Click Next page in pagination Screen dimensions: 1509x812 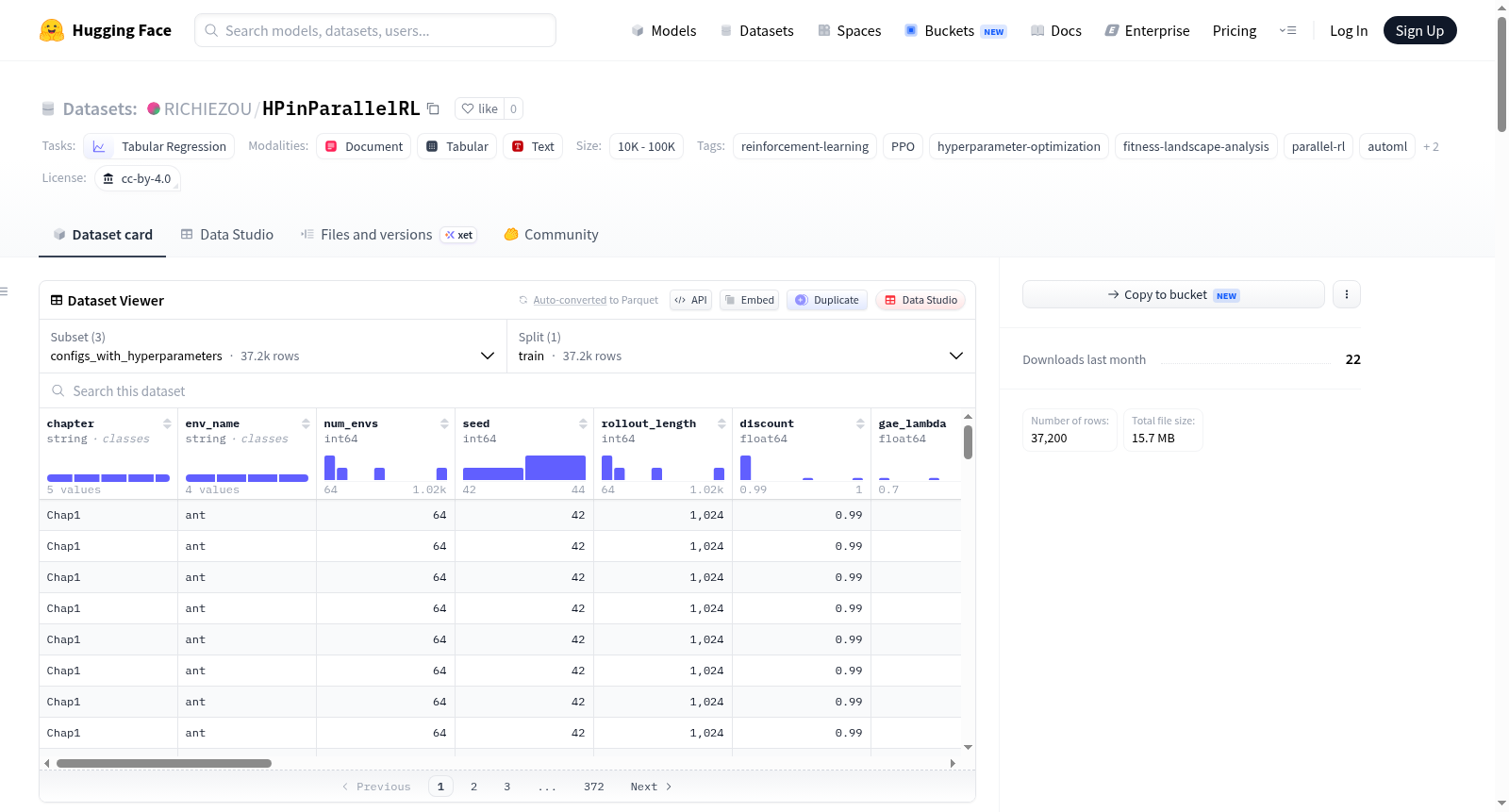coord(651,787)
